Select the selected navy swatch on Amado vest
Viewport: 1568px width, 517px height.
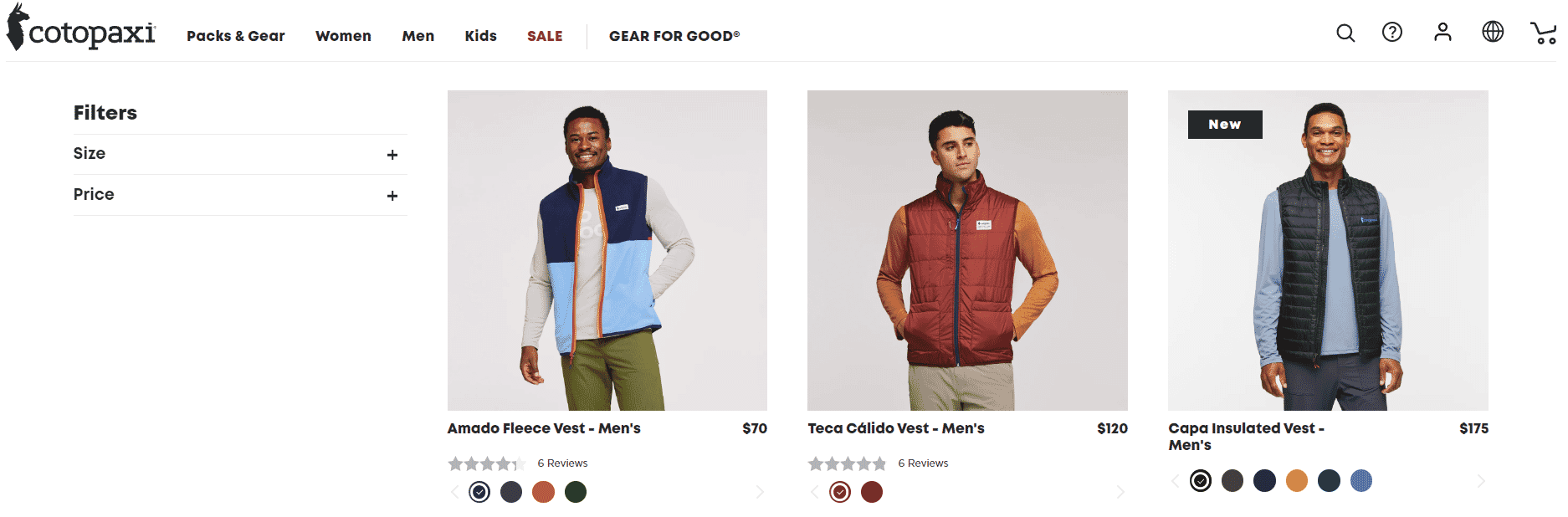click(479, 492)
